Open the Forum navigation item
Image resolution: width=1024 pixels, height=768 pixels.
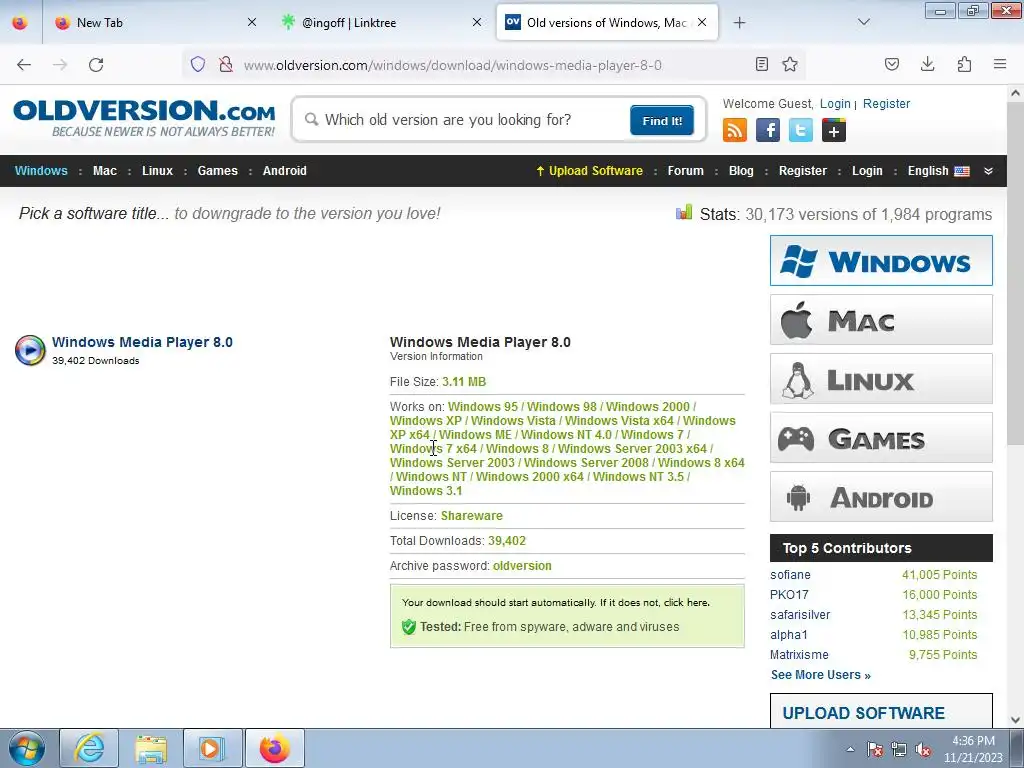coord(686,171)
